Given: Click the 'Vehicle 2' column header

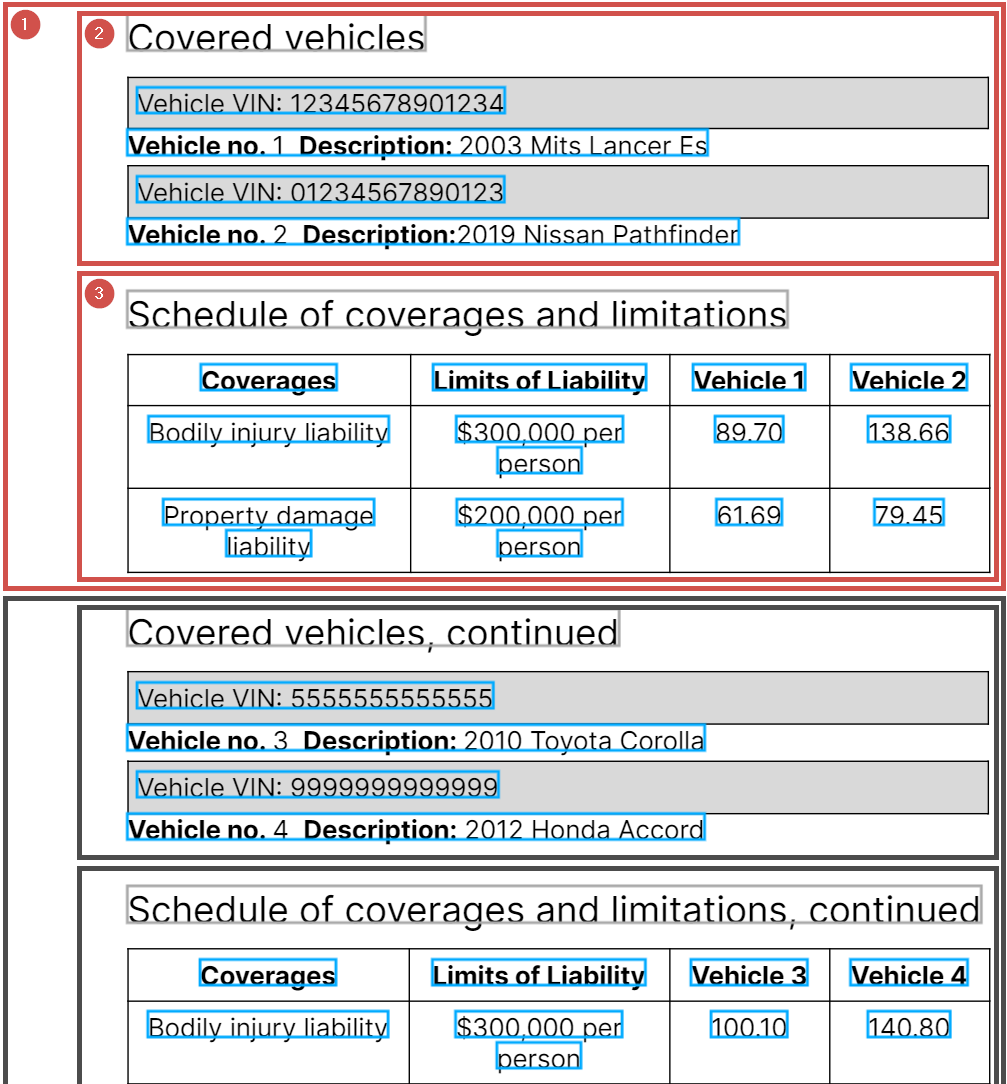Looking at the screenshot, I should [x=909, y=378].
